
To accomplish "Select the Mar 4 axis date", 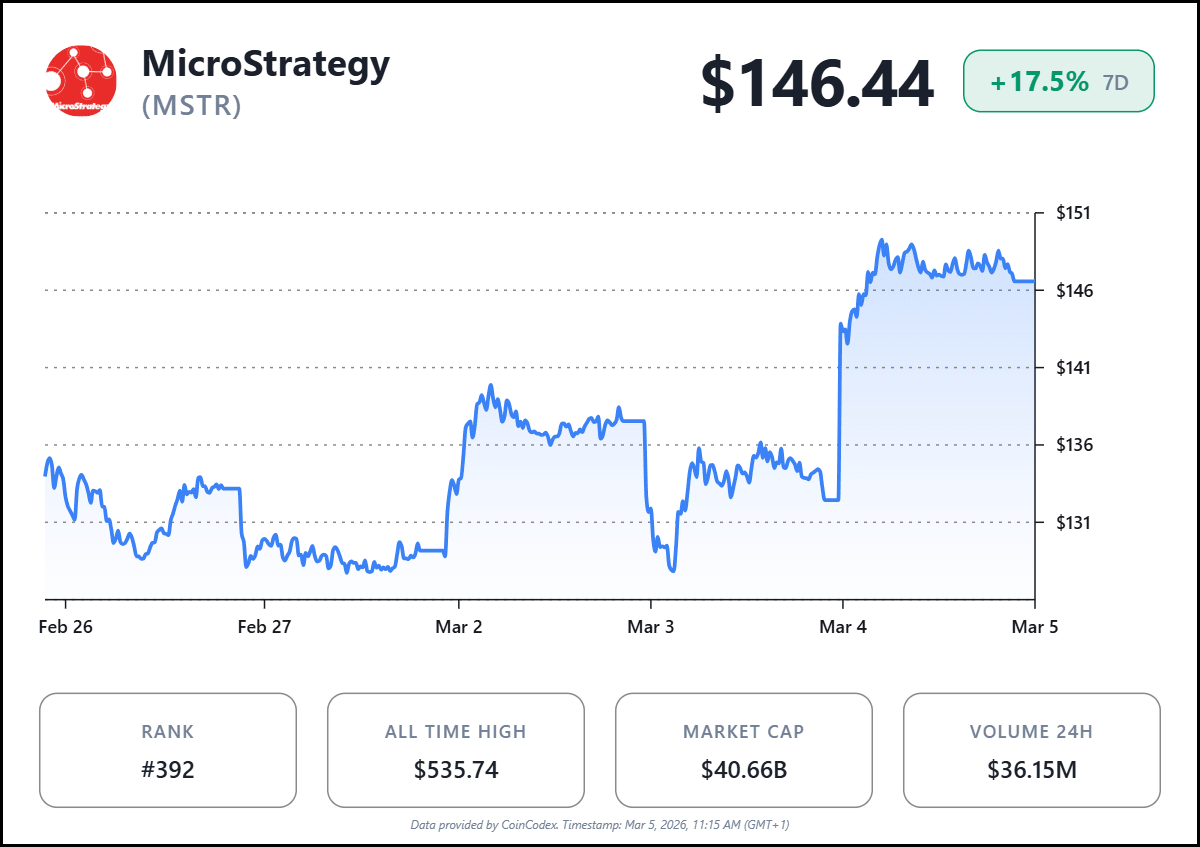I will [843, 627].
